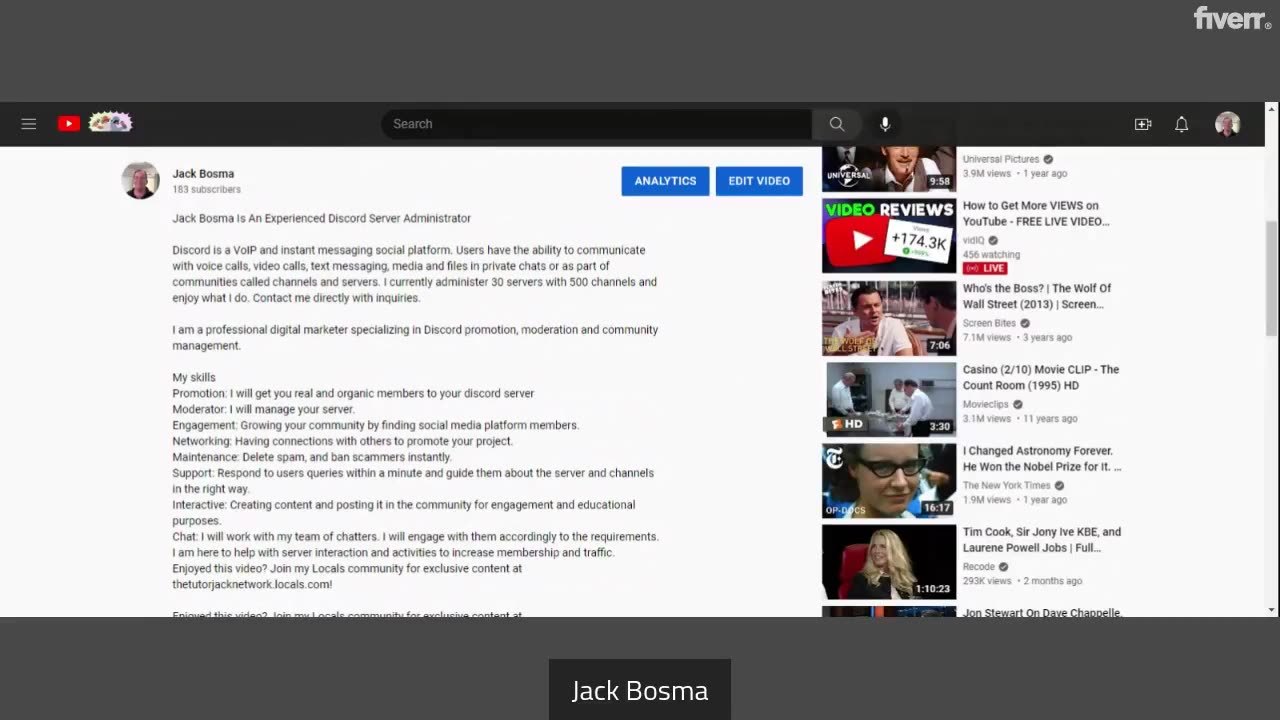1280x720 pixels.
Task: Click the '456 watching' text
Action: (x=991, y=255)
